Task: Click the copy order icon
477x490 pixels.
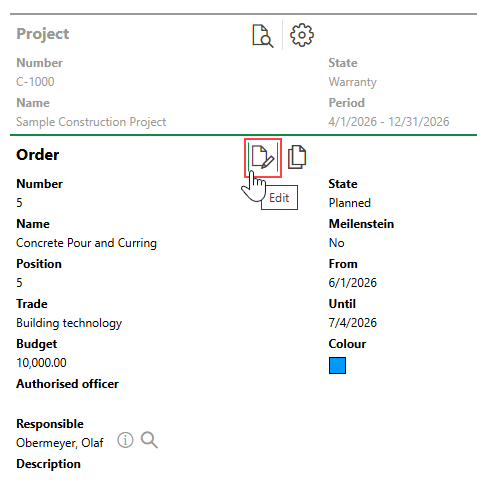Action: [297, 157]
